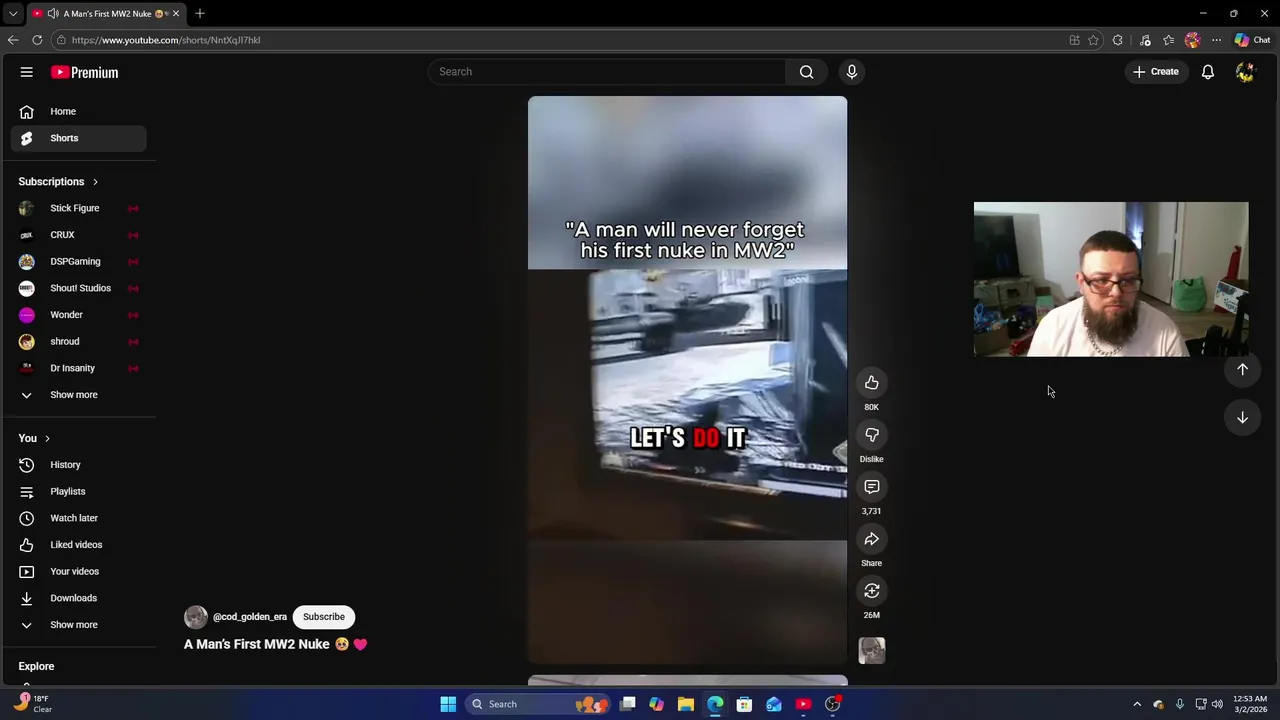Screen dimensions: 1280x720
Task: Open Dr Insanity channel
Action: point(78,368)
